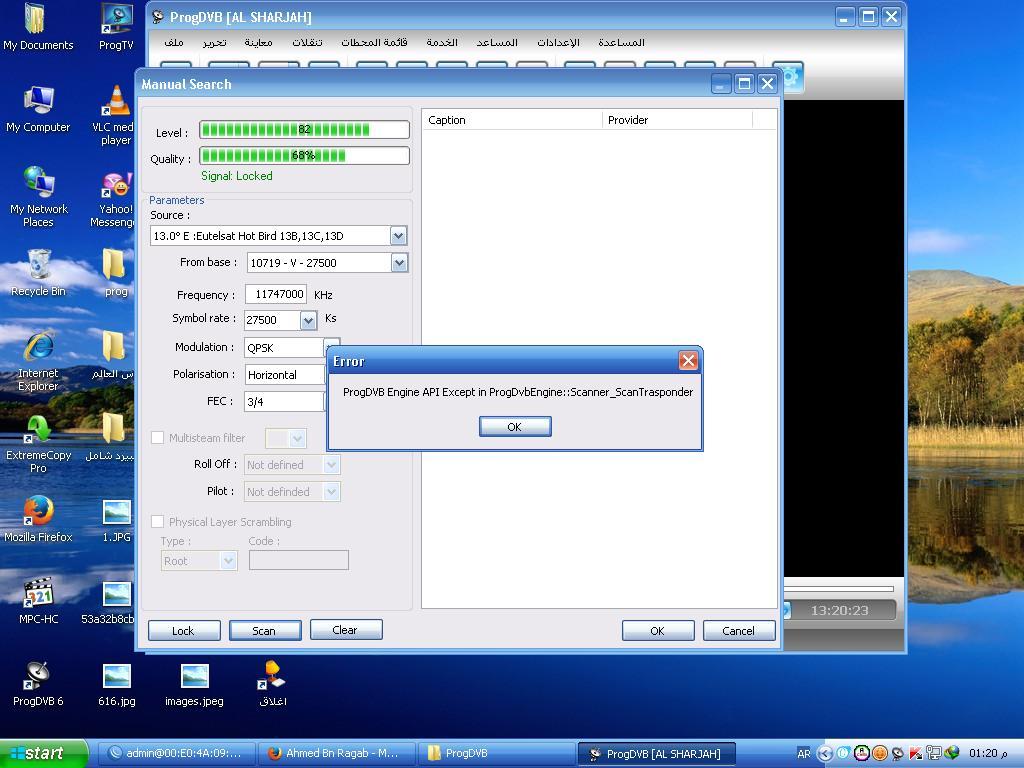Open the المساعدة menu in ProgDVB

pos(621,42)
